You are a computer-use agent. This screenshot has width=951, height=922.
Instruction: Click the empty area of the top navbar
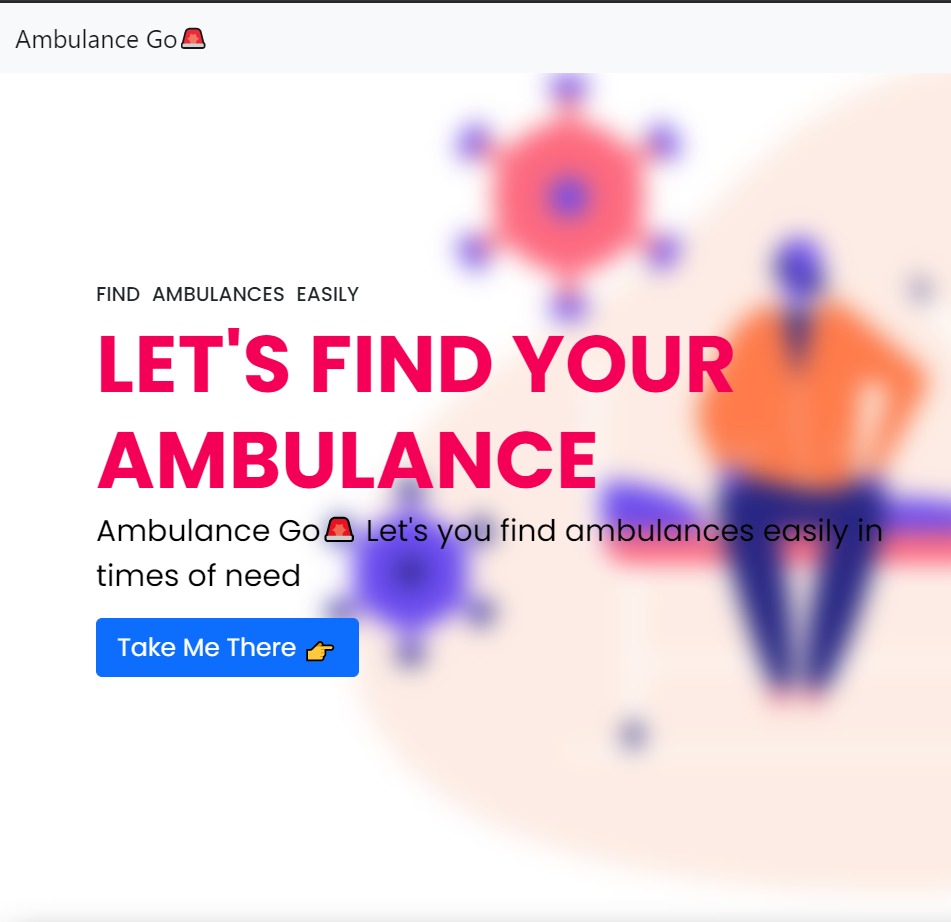point(576,39)
